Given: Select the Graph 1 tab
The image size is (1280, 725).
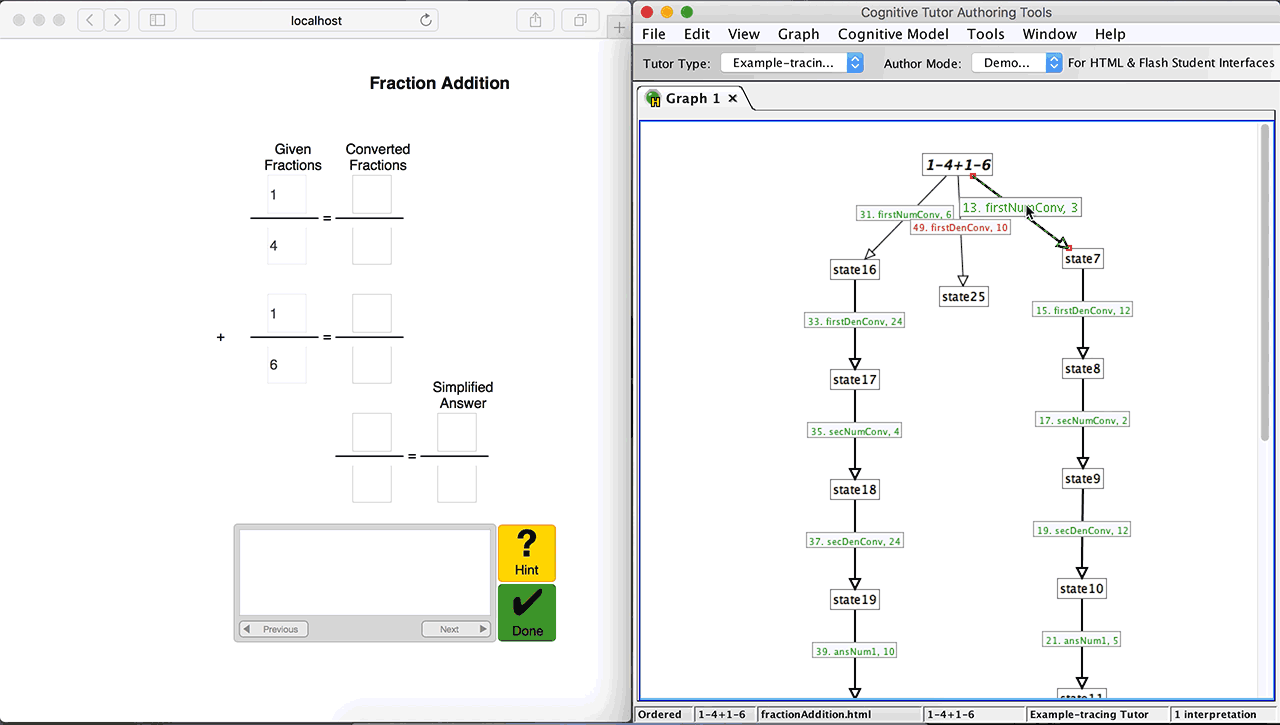Looking at the screenshot, I should [x=693, y=98].
